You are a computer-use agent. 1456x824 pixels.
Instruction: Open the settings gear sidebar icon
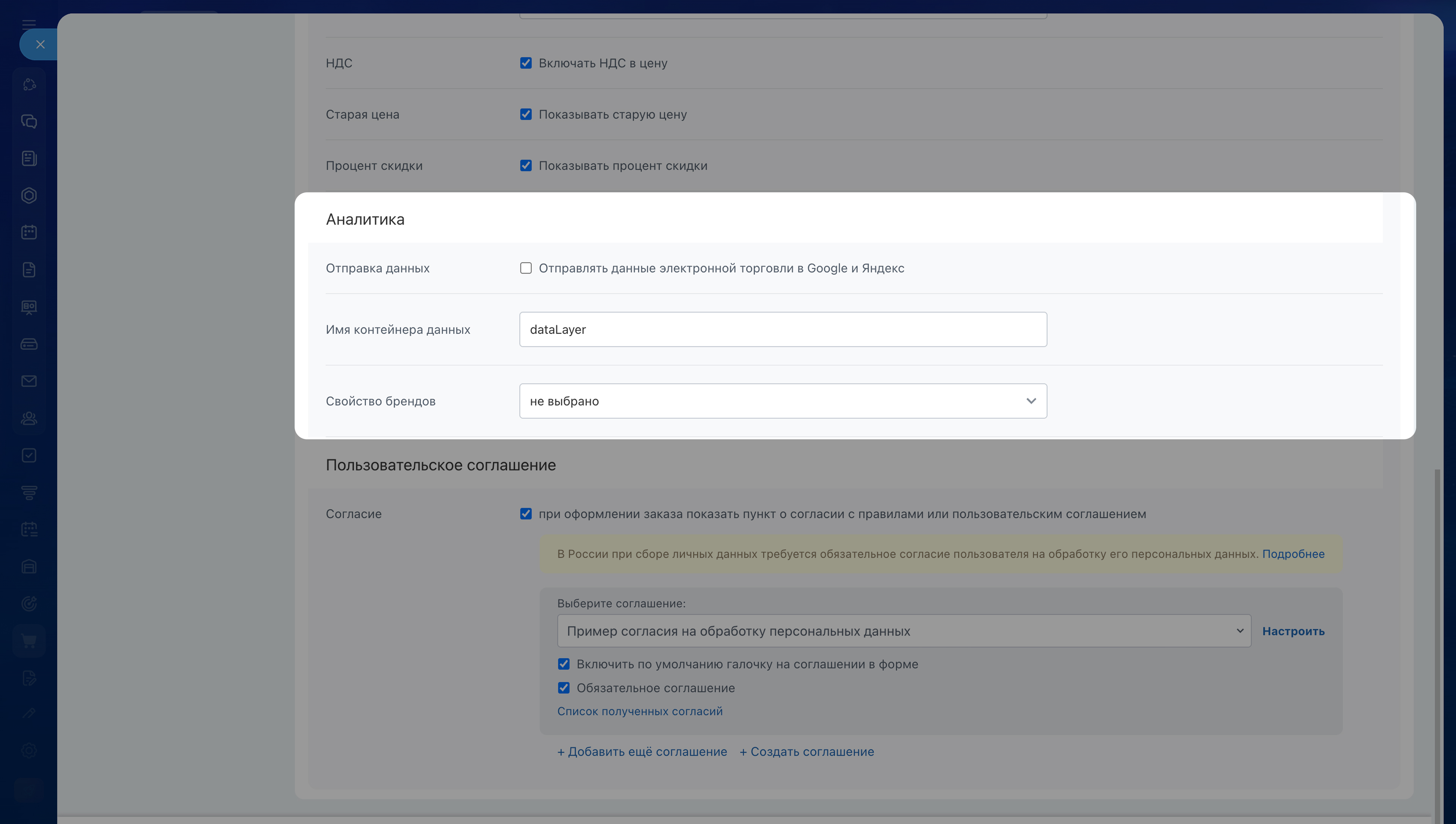pyautogui.click(x=29, y=751)
